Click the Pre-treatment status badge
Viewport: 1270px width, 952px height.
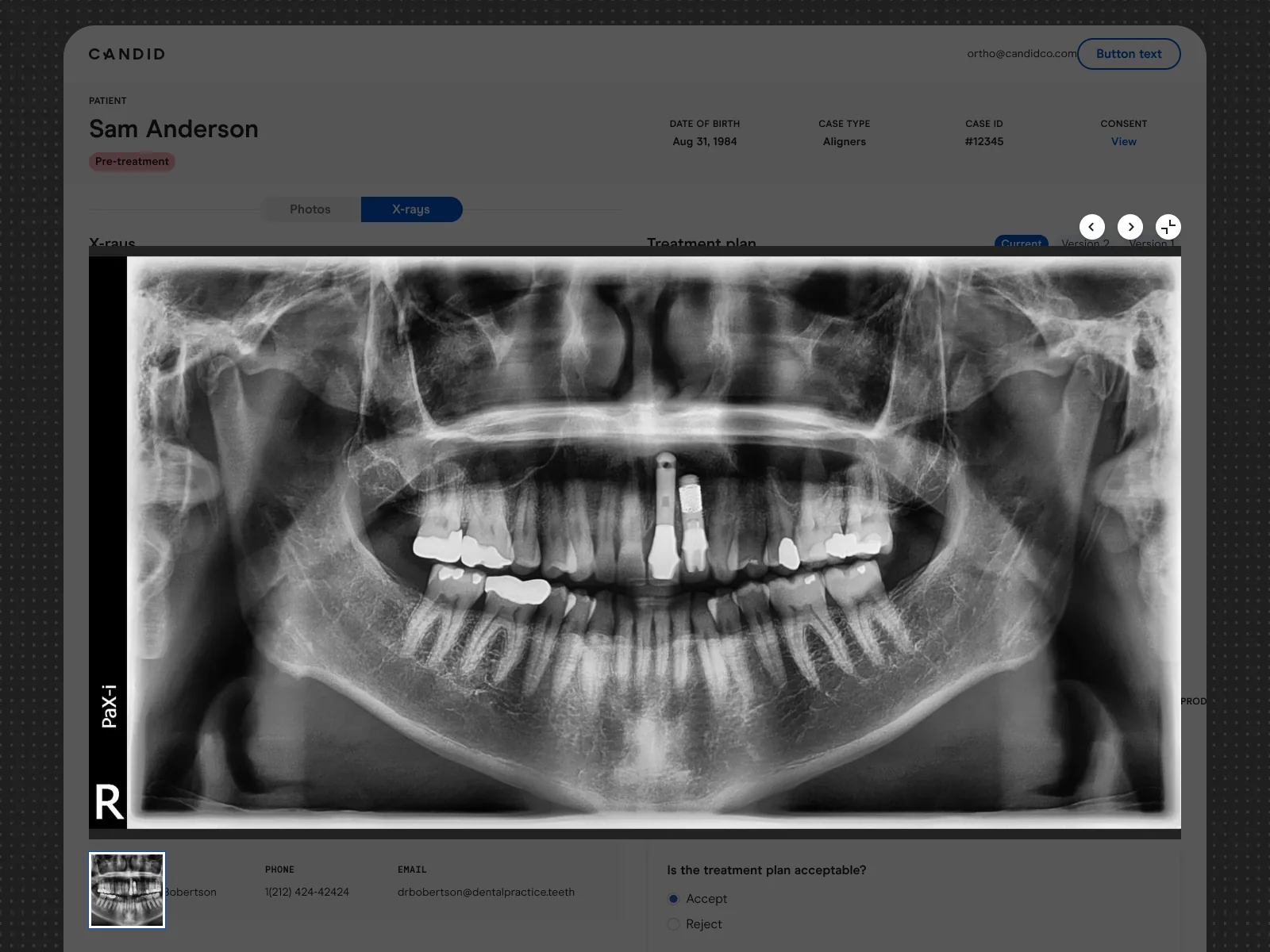132,161
